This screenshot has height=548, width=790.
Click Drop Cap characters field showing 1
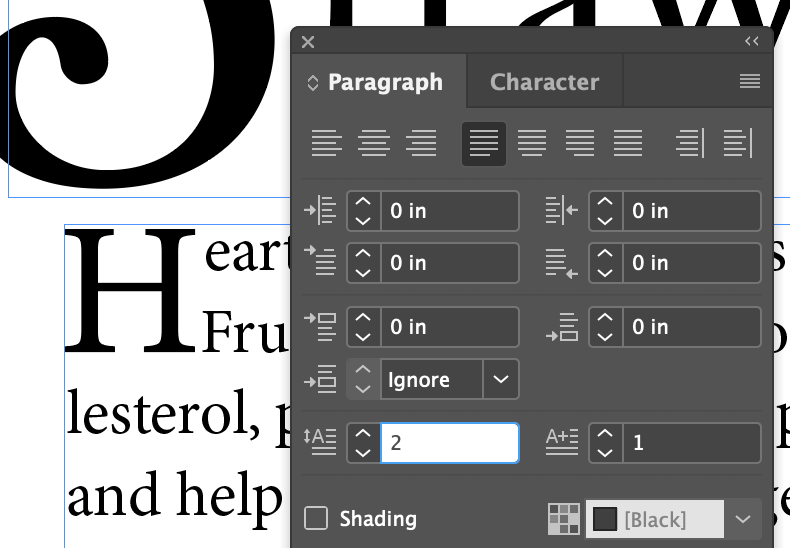691,443
